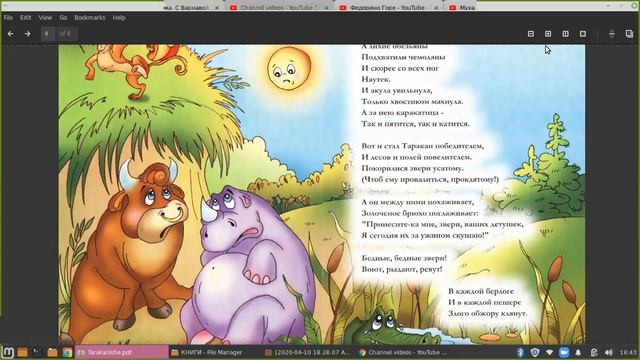Open the File menu

pyautogui.click(x=8, y=18)
